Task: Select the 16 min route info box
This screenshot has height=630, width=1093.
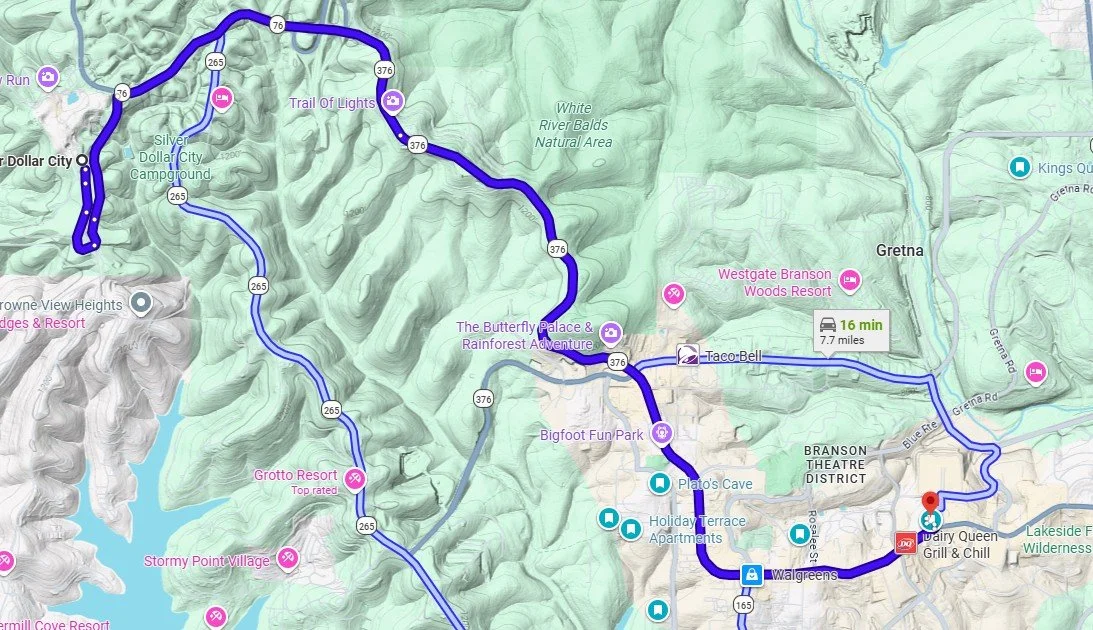Action: coord(852,331)
